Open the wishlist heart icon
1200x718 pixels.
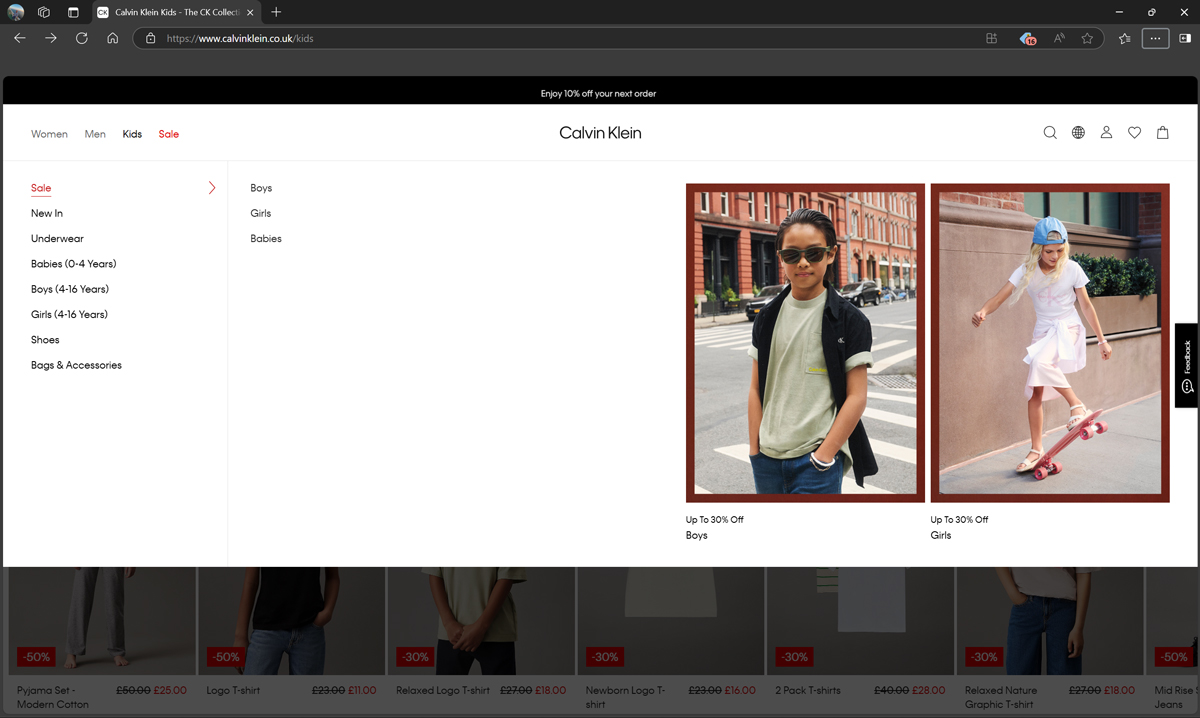(x=1134, y=133)
